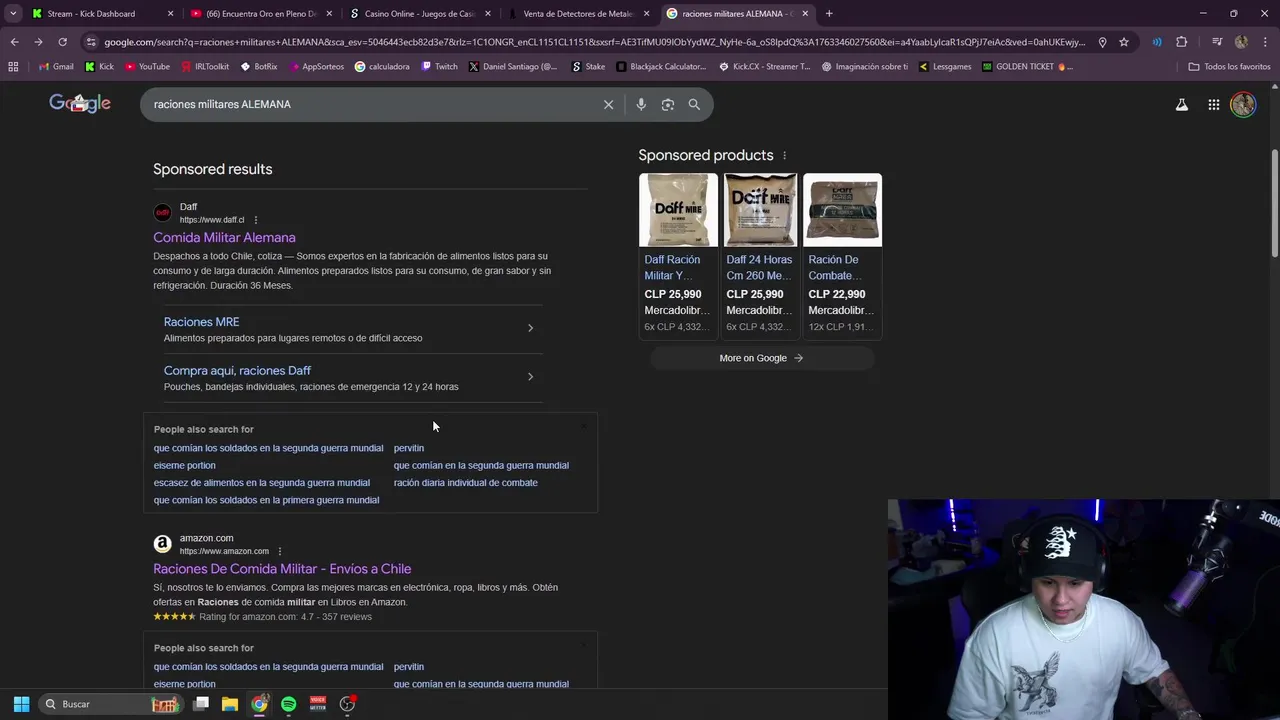Image resolution: width=1280 pixels, height=720 pixels.
Task: Open the Google apps grid
Action: (1213, 104)
